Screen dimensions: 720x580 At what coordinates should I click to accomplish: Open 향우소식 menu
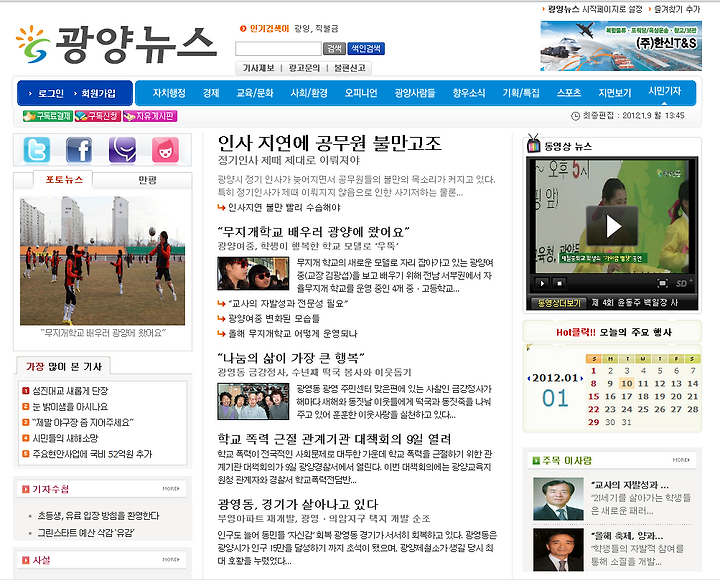click(x=469, y=93)
